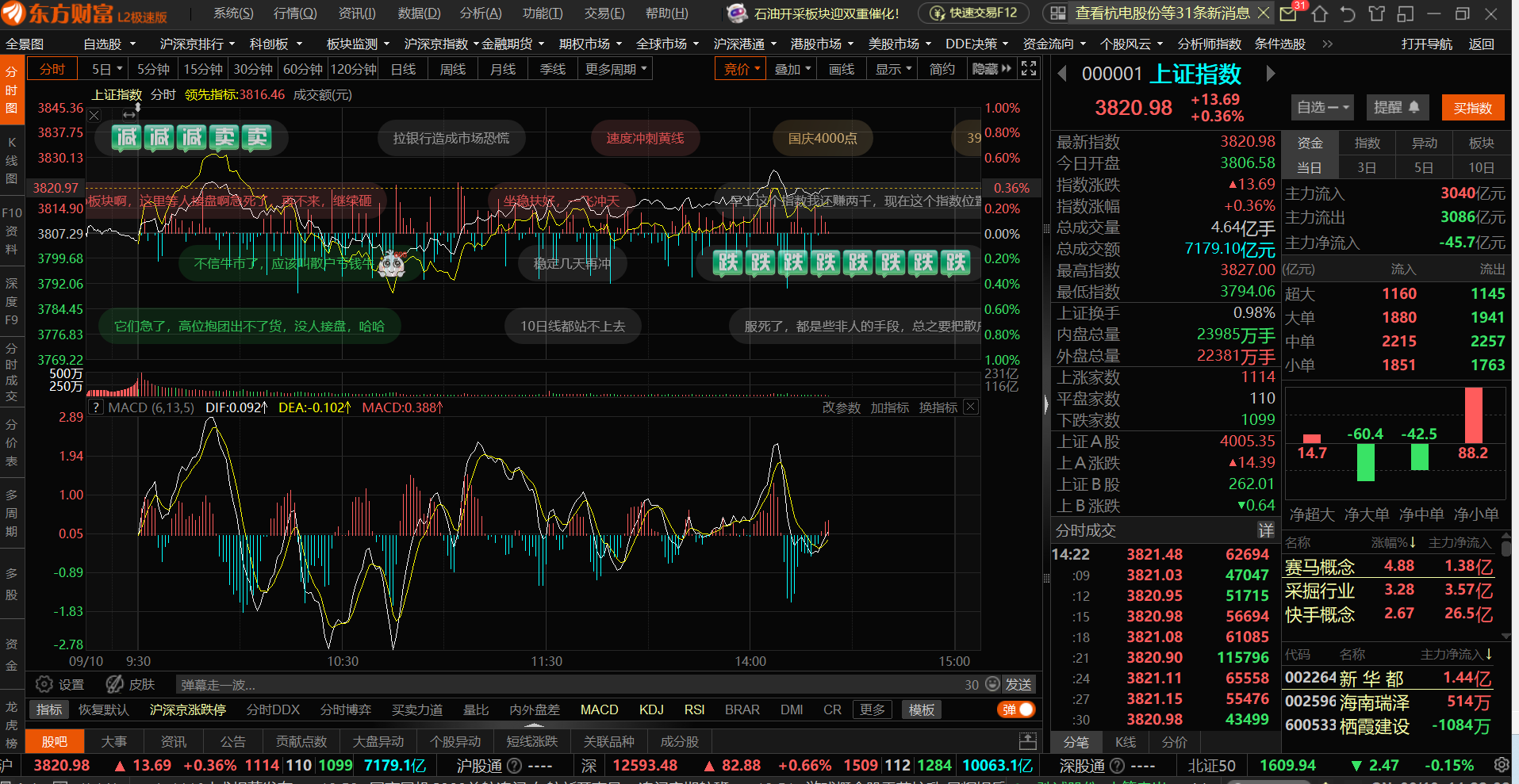Viewport: 1519px width, 784px height.
Task: Select 3日 fund flow period
Action: click(1366, 168)
